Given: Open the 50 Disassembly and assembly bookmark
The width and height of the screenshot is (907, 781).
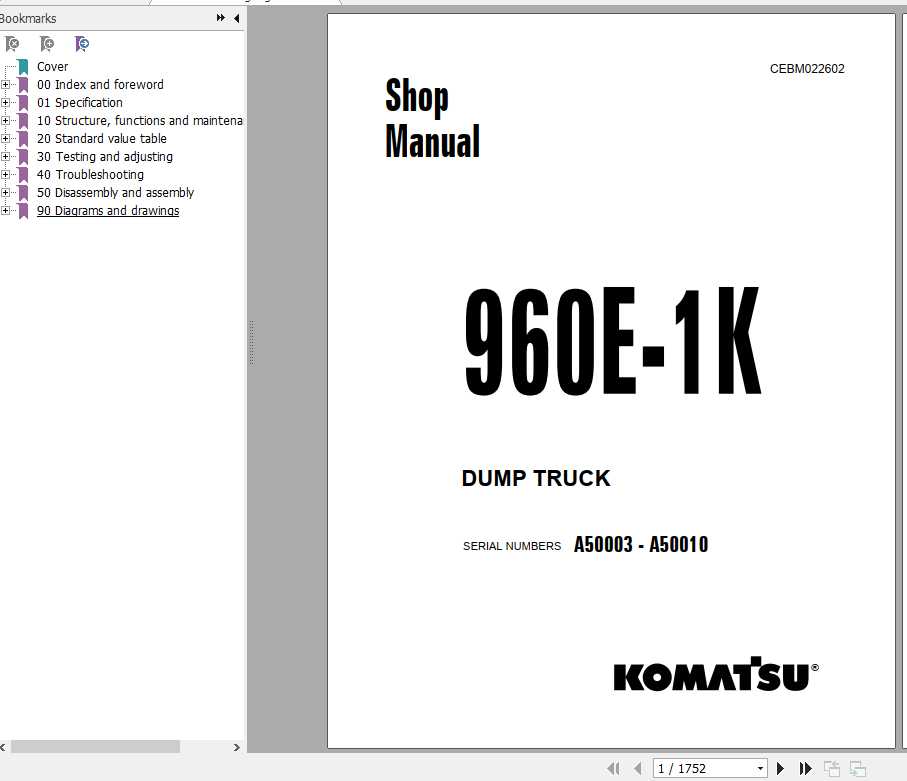Looking at the screenshot, I should [x=115, y=192].
